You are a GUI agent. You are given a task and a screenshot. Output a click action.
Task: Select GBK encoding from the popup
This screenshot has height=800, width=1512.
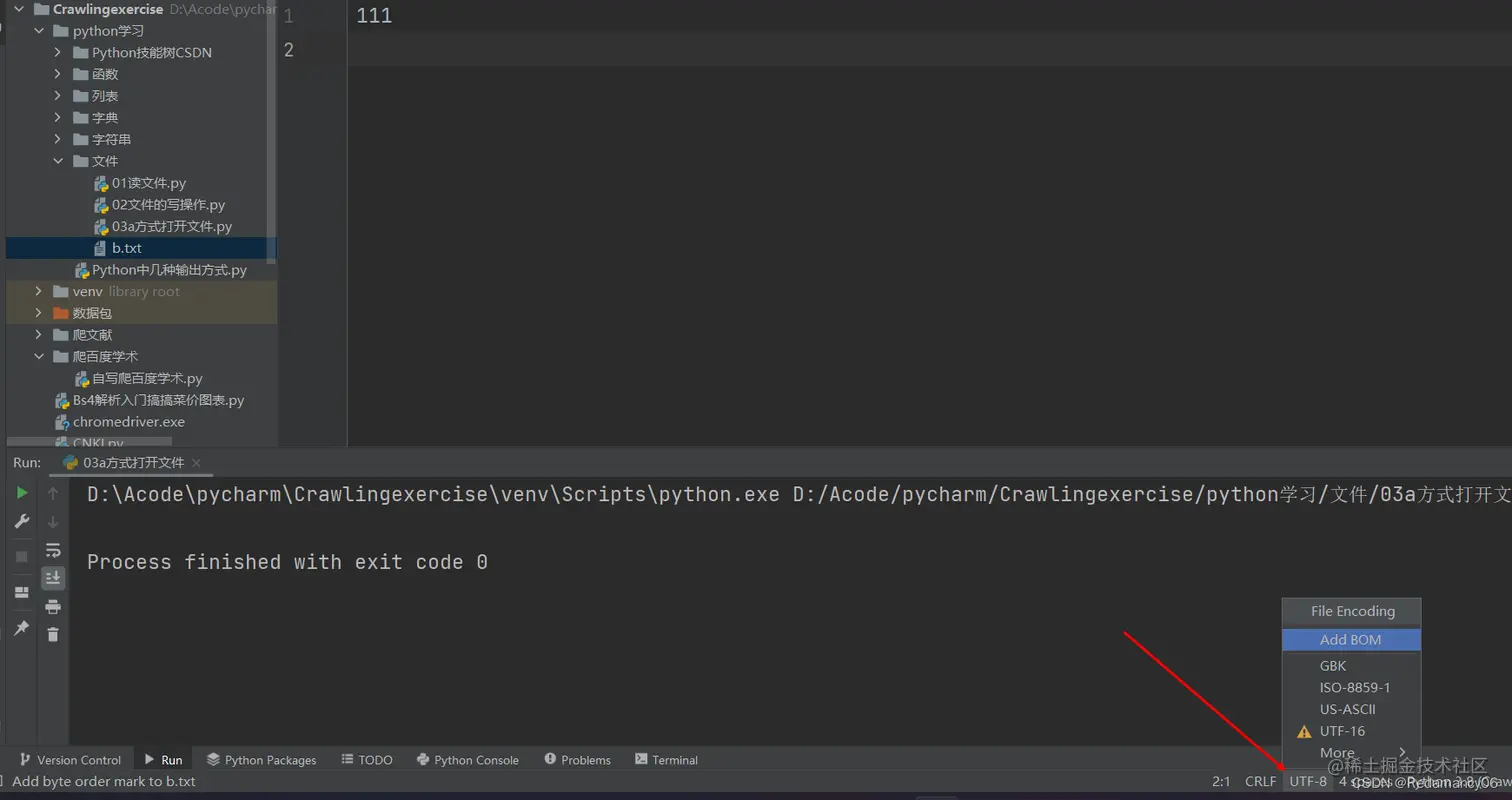(x=1351, y=666)
